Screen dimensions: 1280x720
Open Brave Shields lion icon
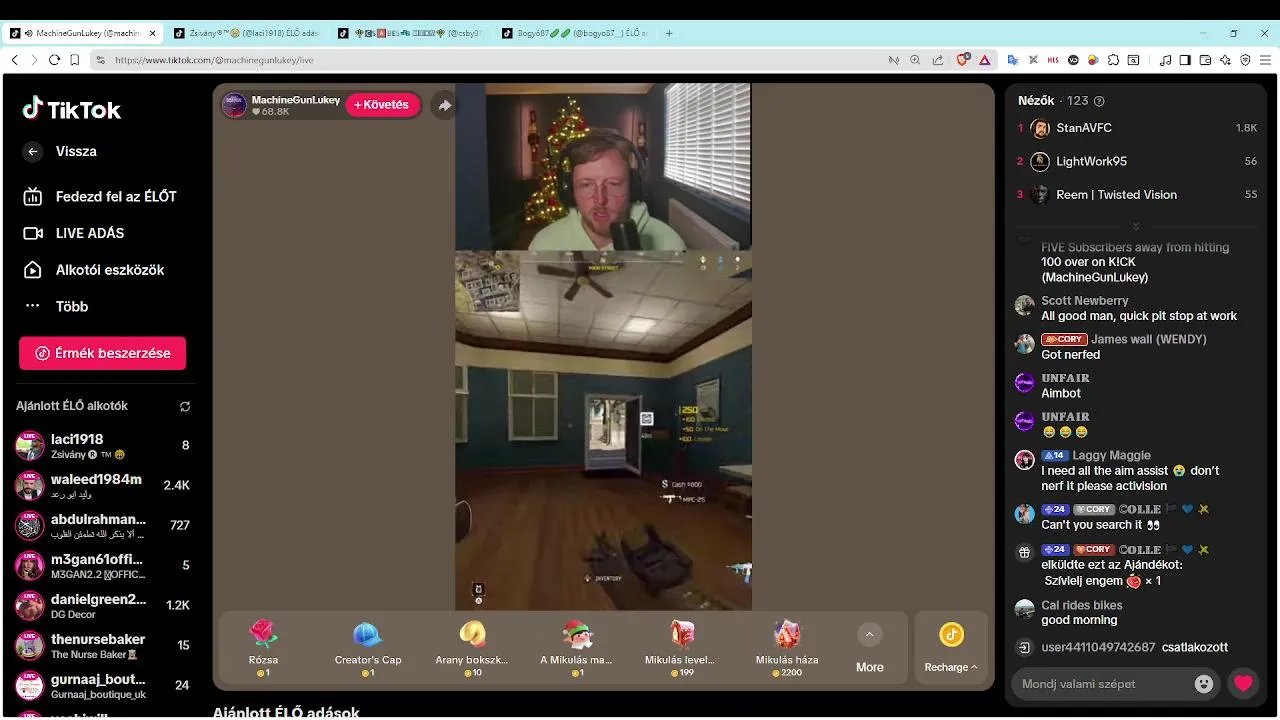[963, 60]
